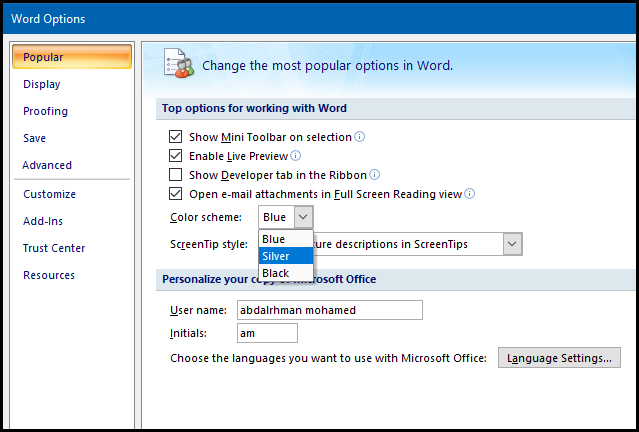Click the ScreenTip style label
The width and height of the screenshot is (639, 432).
click(209, 245)
